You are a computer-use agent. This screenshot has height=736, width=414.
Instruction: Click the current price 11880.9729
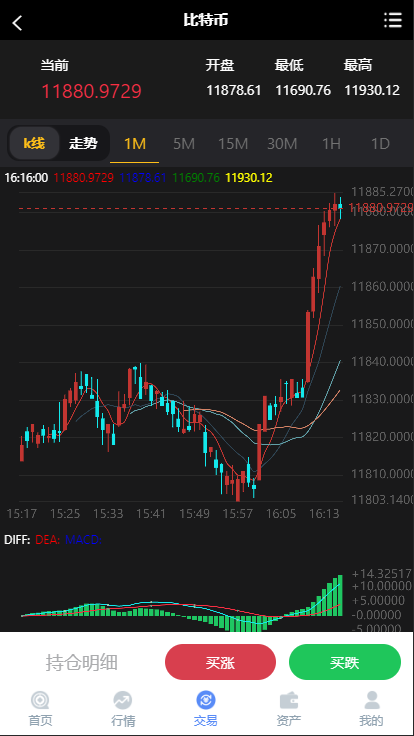[x=92, y=91]
